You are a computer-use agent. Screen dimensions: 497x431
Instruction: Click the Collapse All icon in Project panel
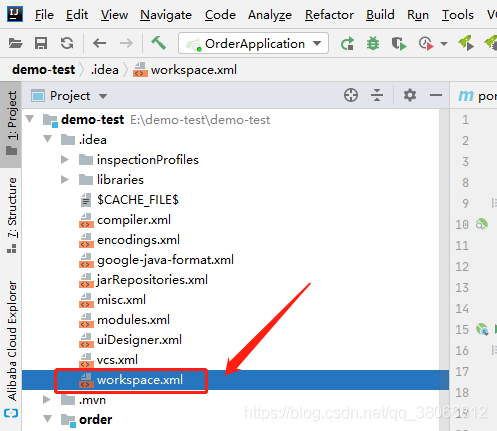point(377,95)
